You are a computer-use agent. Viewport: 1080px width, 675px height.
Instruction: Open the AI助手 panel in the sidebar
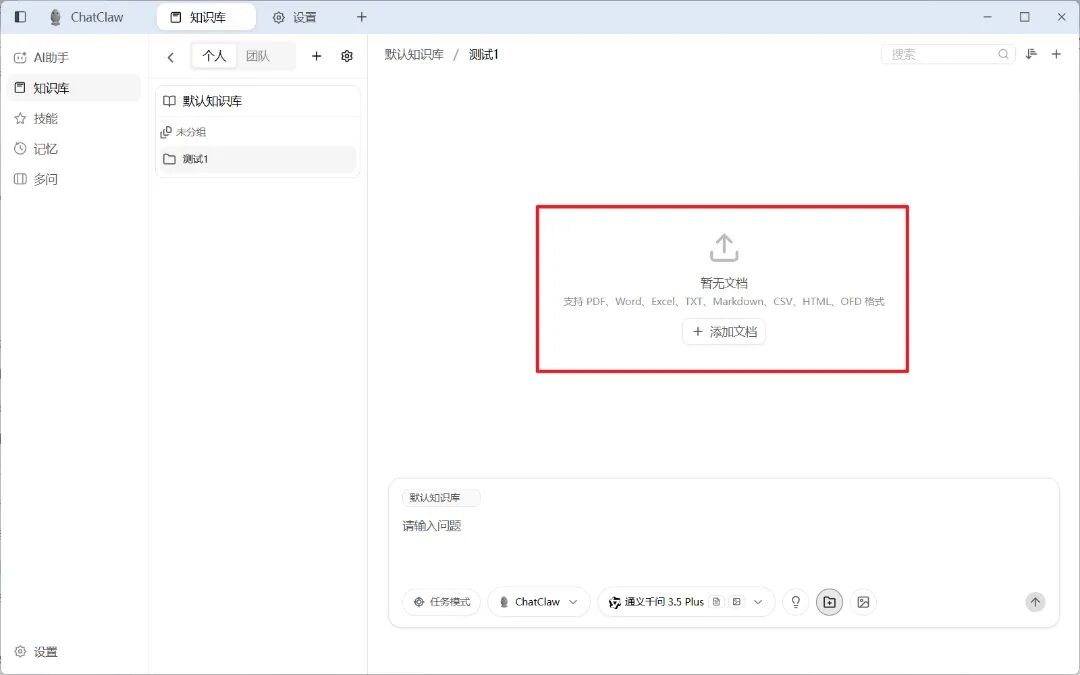[47, 57]
